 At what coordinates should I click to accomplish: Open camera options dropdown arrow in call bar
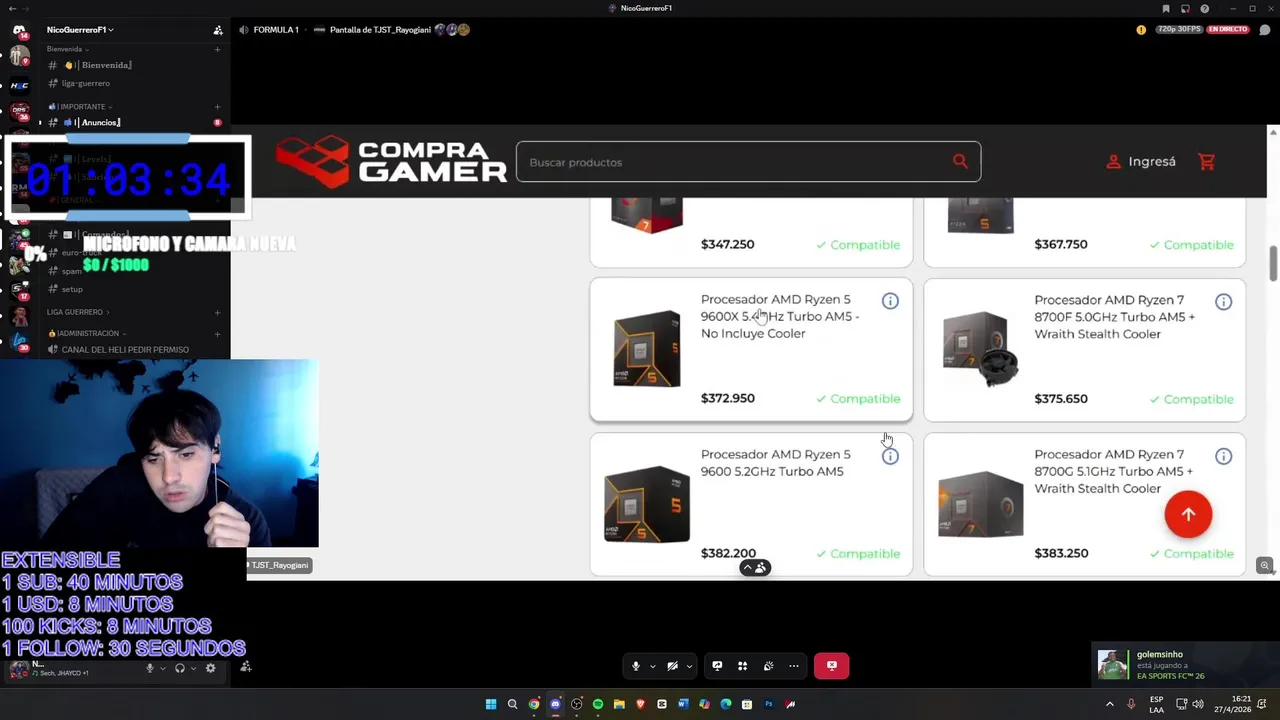pos(689,666)
